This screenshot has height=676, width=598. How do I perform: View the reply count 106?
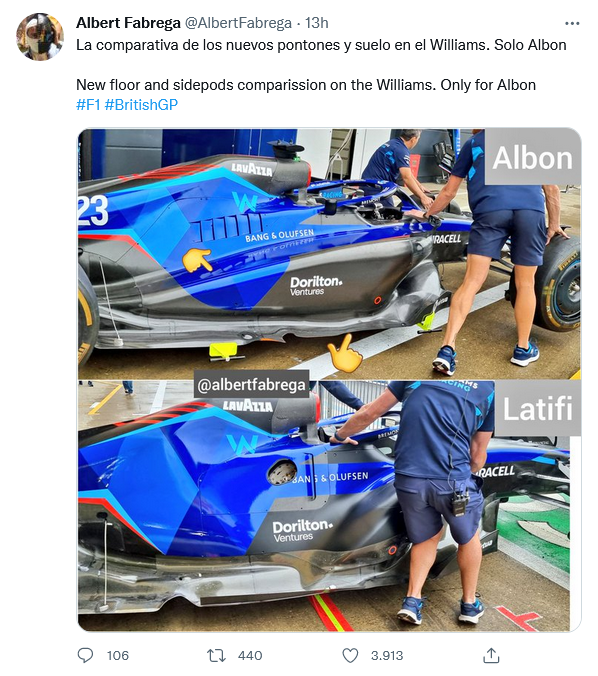tap(118, 655)
